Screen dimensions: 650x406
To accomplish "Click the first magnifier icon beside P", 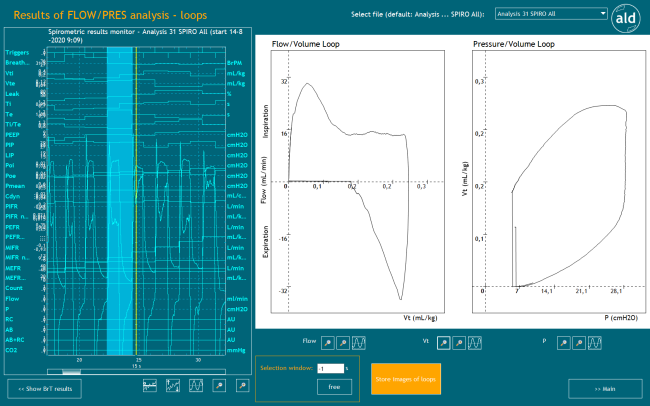I will point(564,341).
